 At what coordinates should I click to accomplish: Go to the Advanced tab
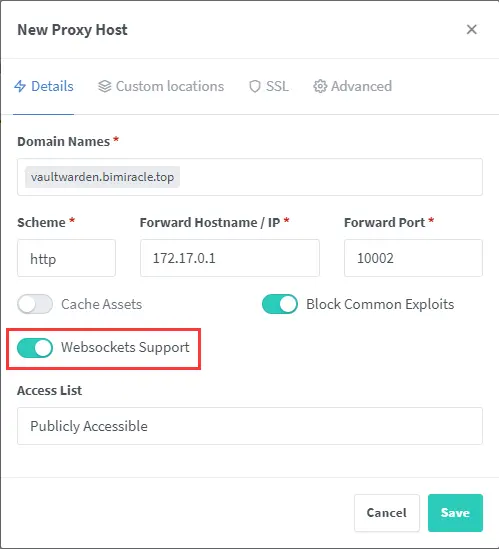tap(352, 86)
